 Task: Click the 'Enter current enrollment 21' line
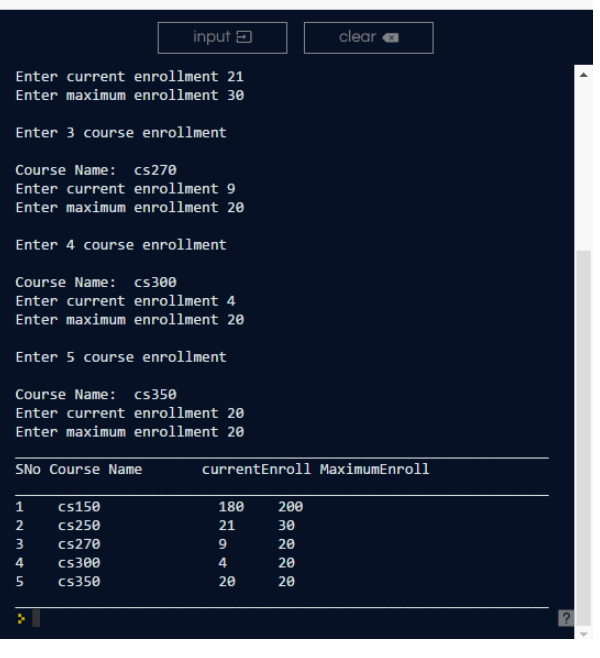(x=129, y=77)
